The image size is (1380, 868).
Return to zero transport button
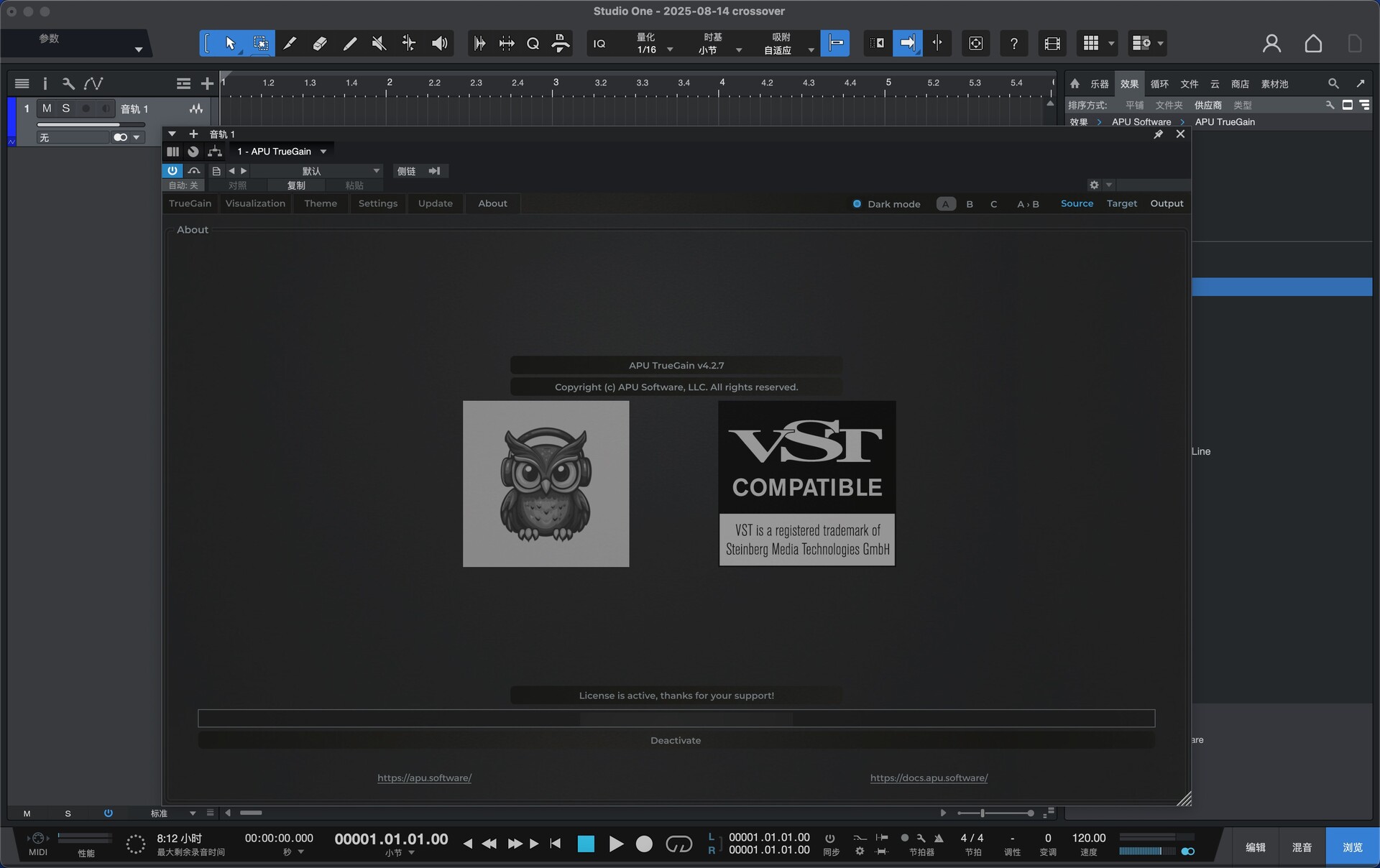click(555, 844)
